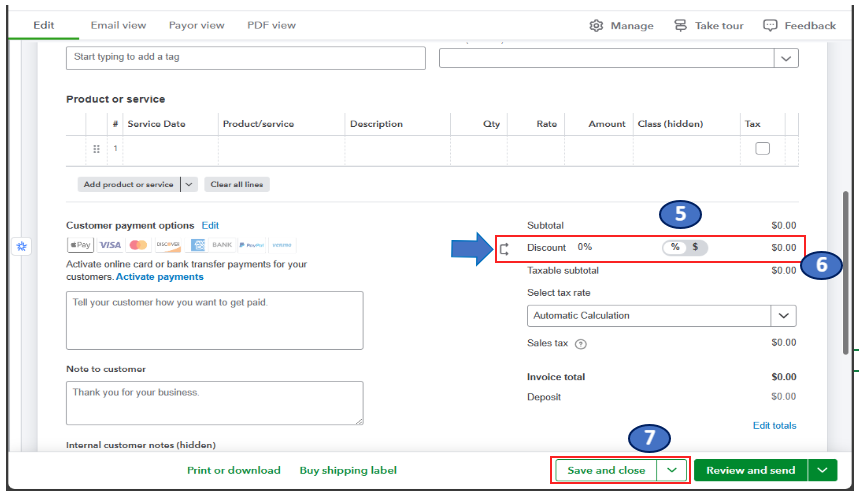Click the Review and send button

tap(751, 470)
